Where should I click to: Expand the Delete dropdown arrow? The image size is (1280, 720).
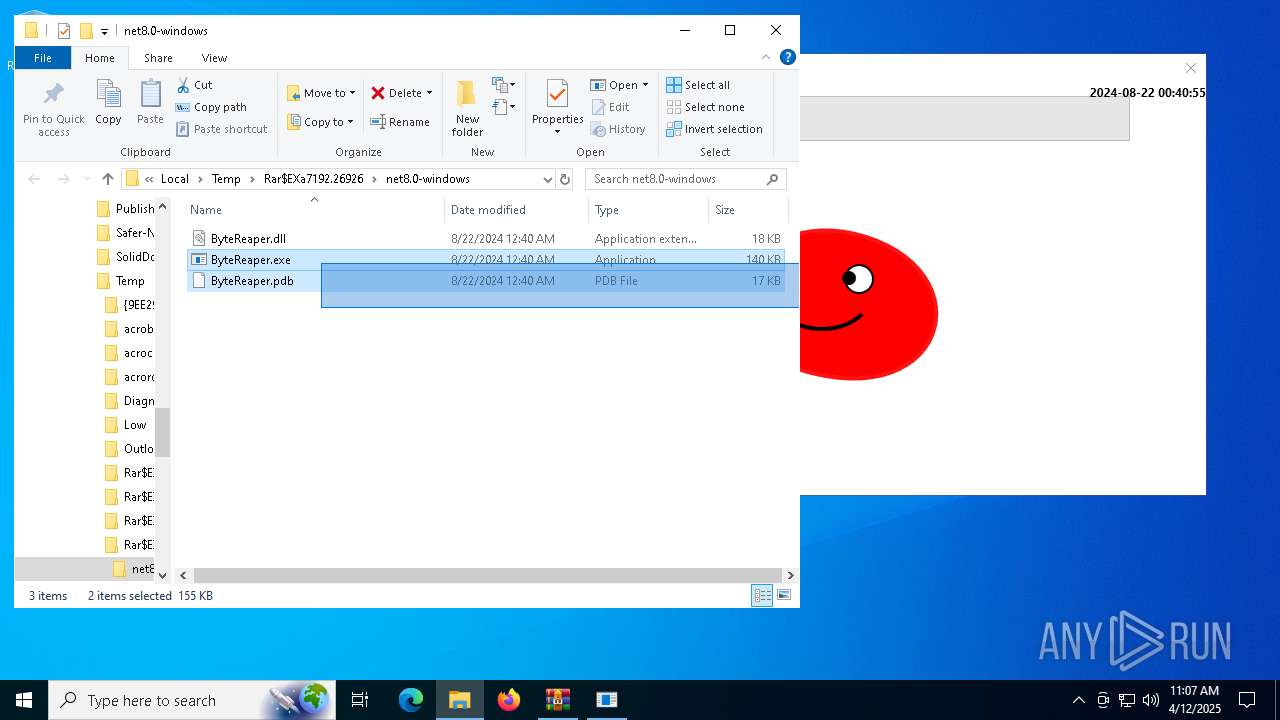[x=430, y=93]
